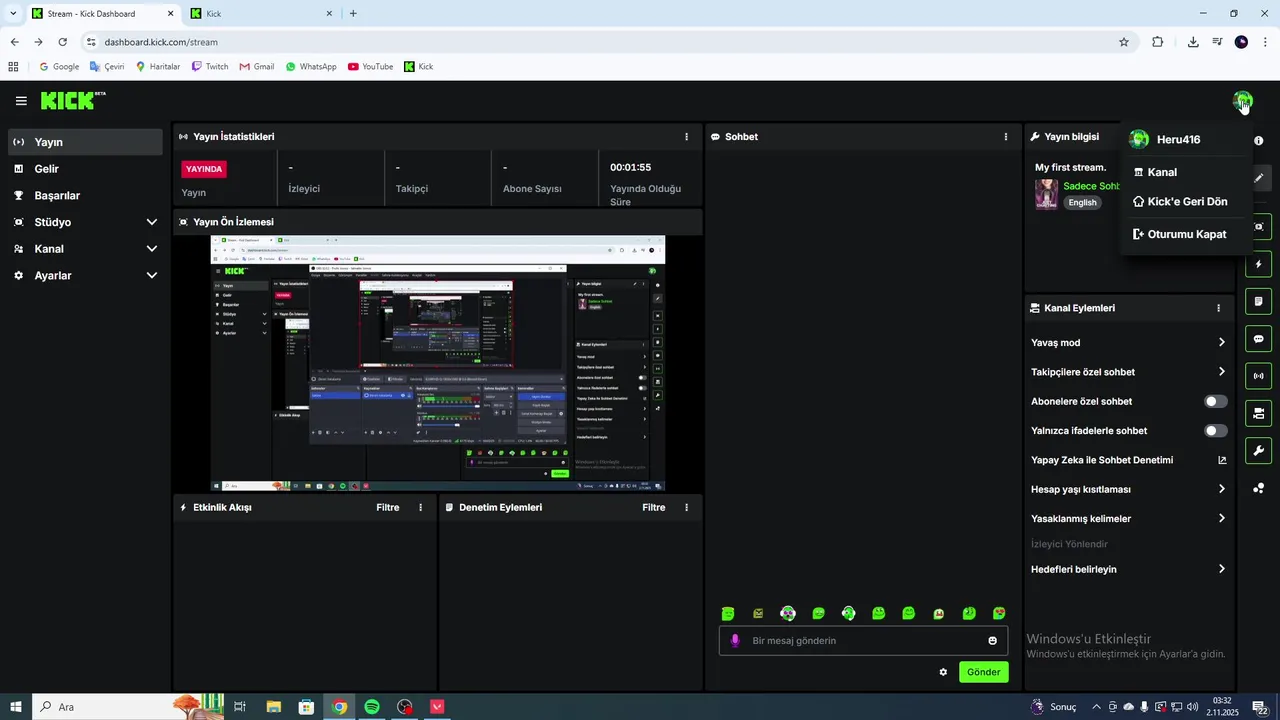Open the YouTube bookmark
Screen dimensions: 1280x720
(x=370, y=67)
